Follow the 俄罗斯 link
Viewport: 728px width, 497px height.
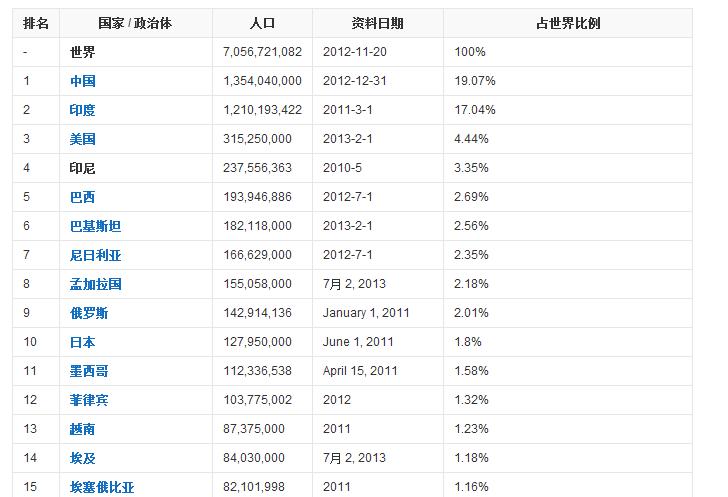(x=89, y=313)
